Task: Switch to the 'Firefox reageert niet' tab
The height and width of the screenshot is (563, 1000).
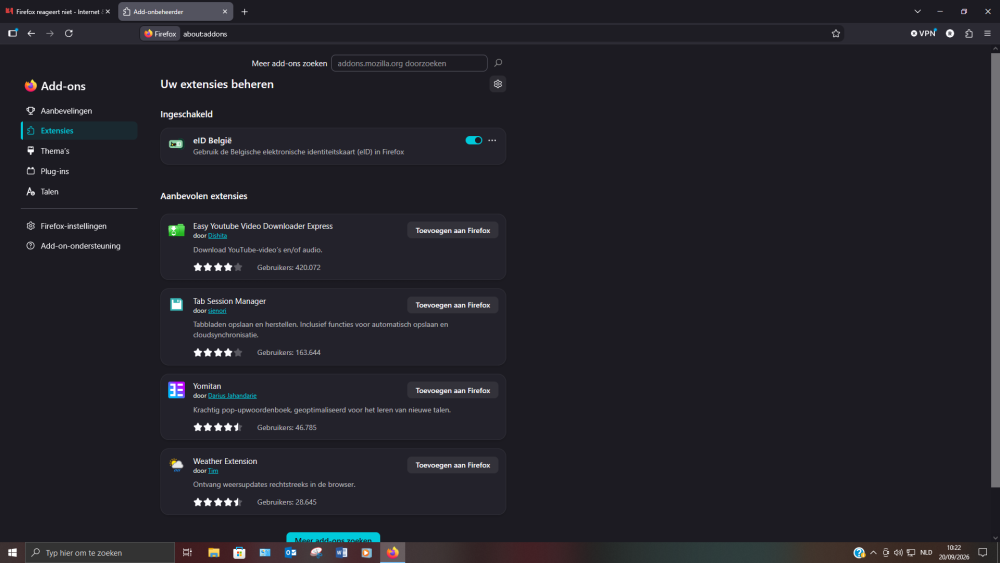Action: point(57,11)
